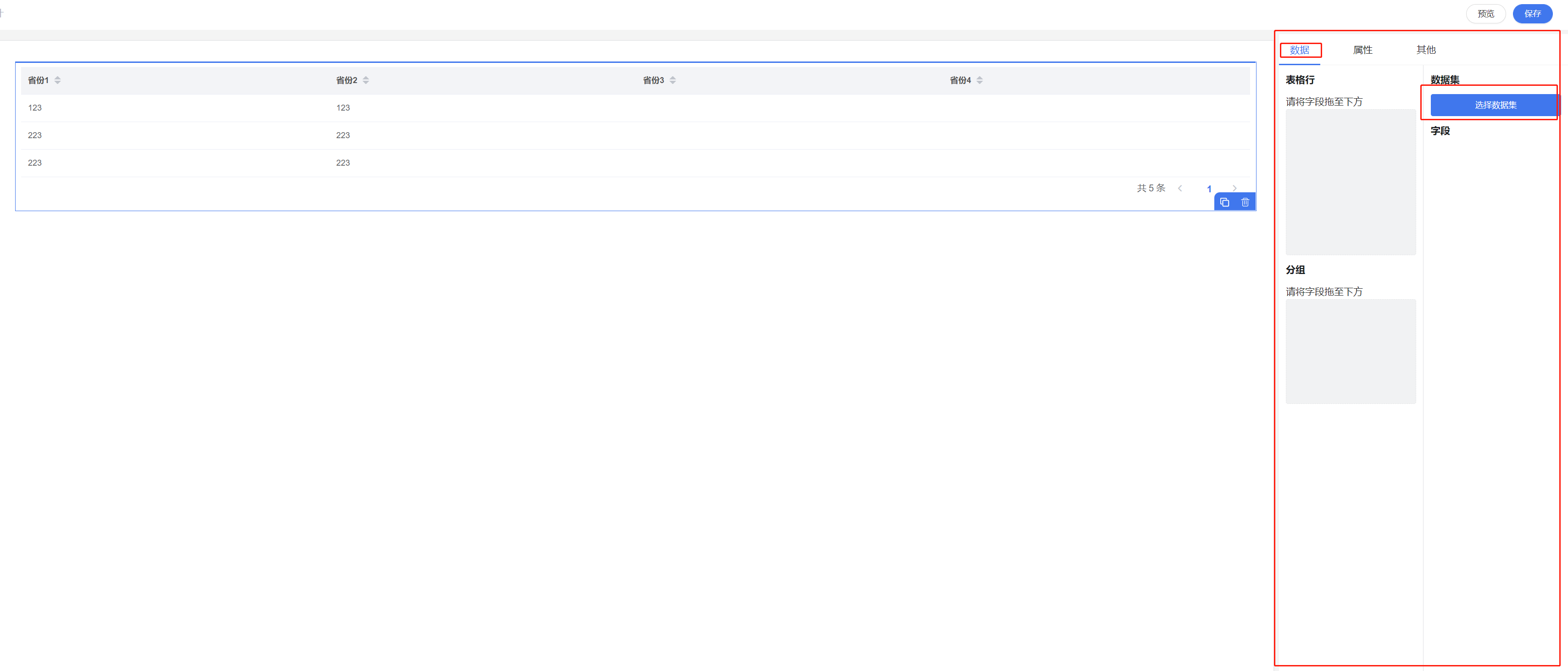
Task: Go to next table page arrow
Action: [x=1234, y=188]
